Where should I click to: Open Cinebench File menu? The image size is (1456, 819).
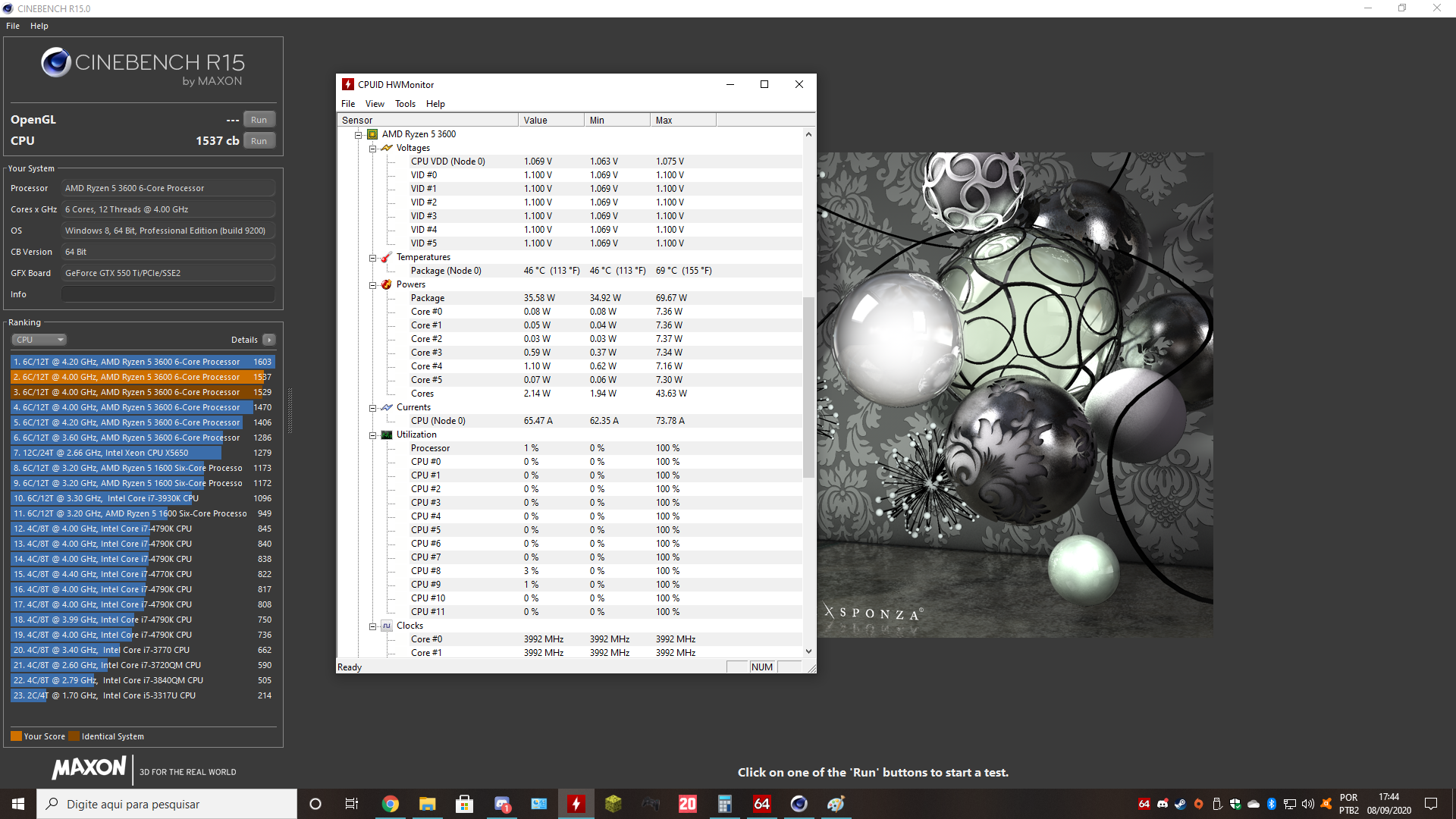(x=13, y=26)
